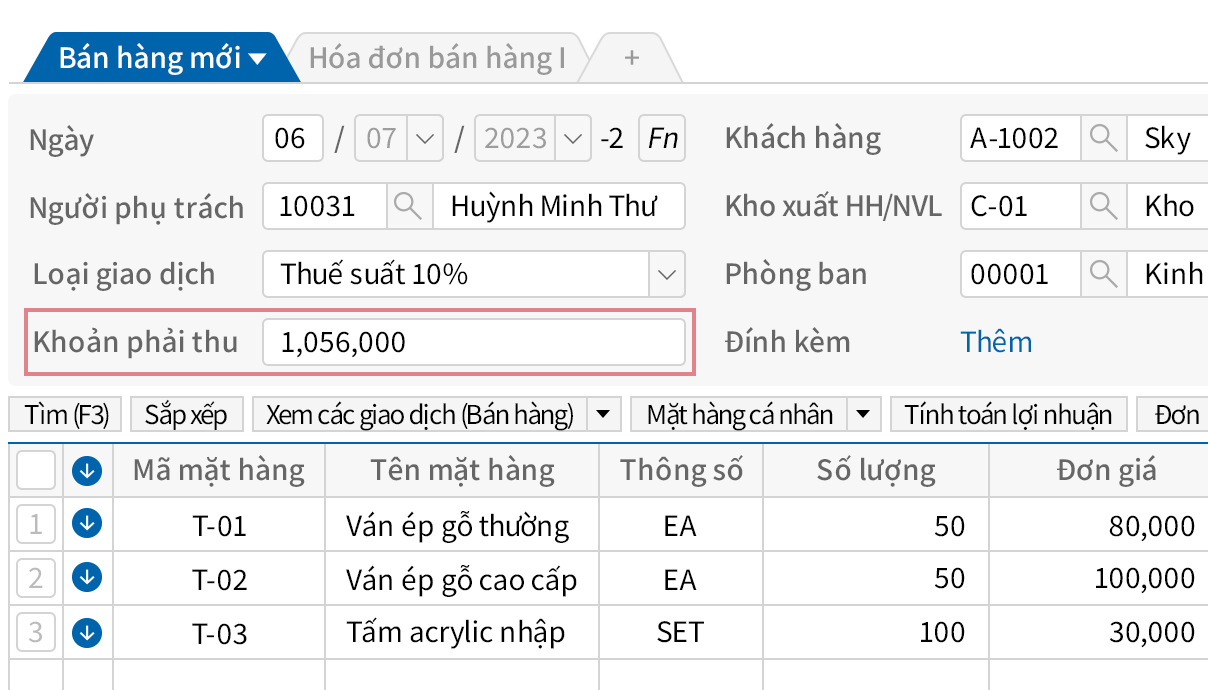Click blue arrow icon on row T-02
Viewport: 1210px width, 690px height.
pyautogui.click(x=86, y=578)
